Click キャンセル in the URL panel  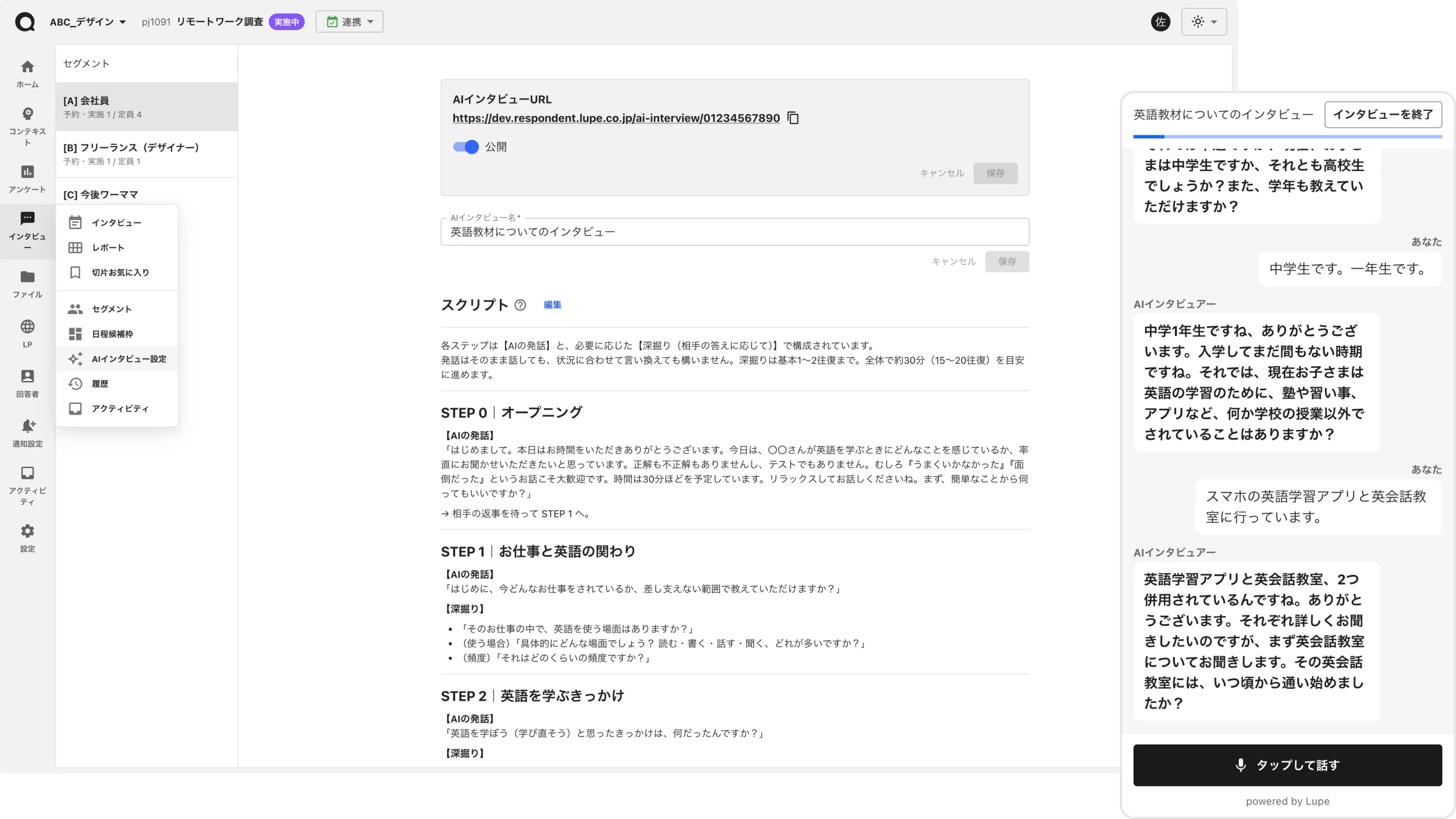[x=942, y=173]
